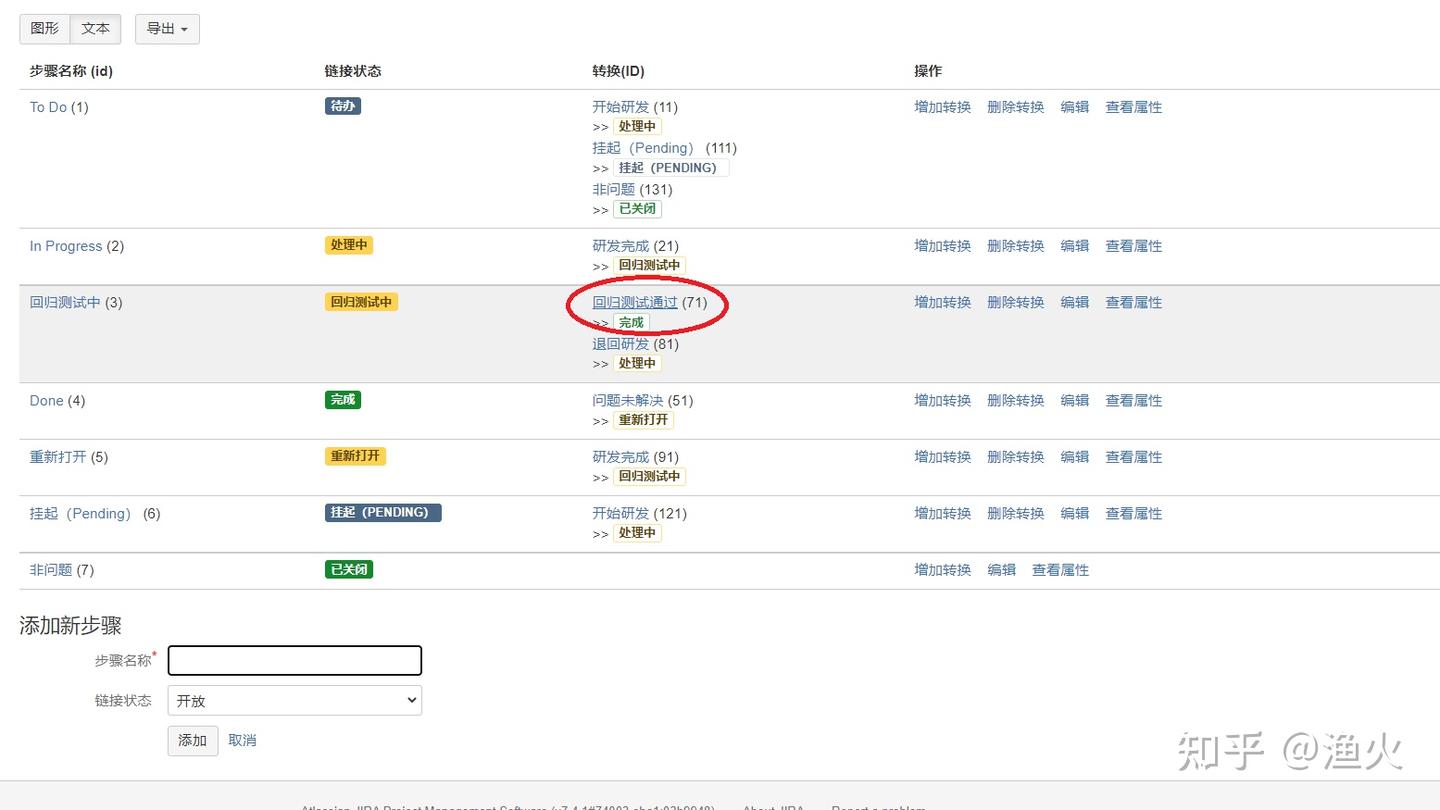The image size is (1440, 810).
Task: Open the To Do step link
Action: coord(48,107)
